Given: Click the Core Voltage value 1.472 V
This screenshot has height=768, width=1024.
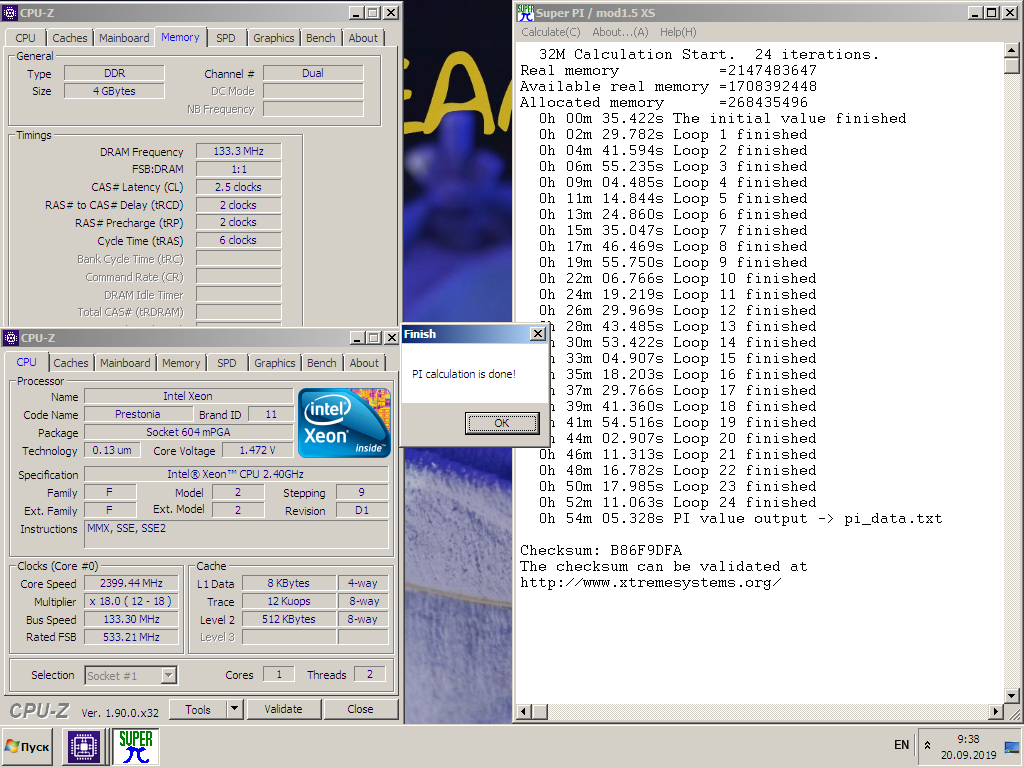Looking at the screenshot, I should 257,450.
